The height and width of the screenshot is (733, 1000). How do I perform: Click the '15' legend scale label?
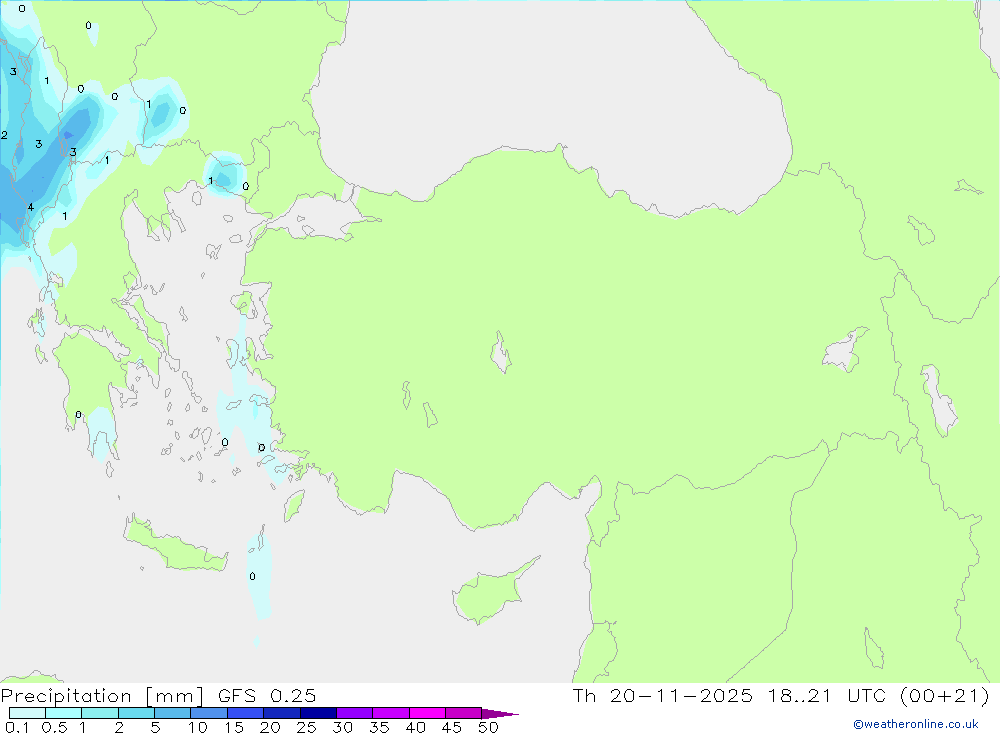pyautogui.click(x=234, y=727)
